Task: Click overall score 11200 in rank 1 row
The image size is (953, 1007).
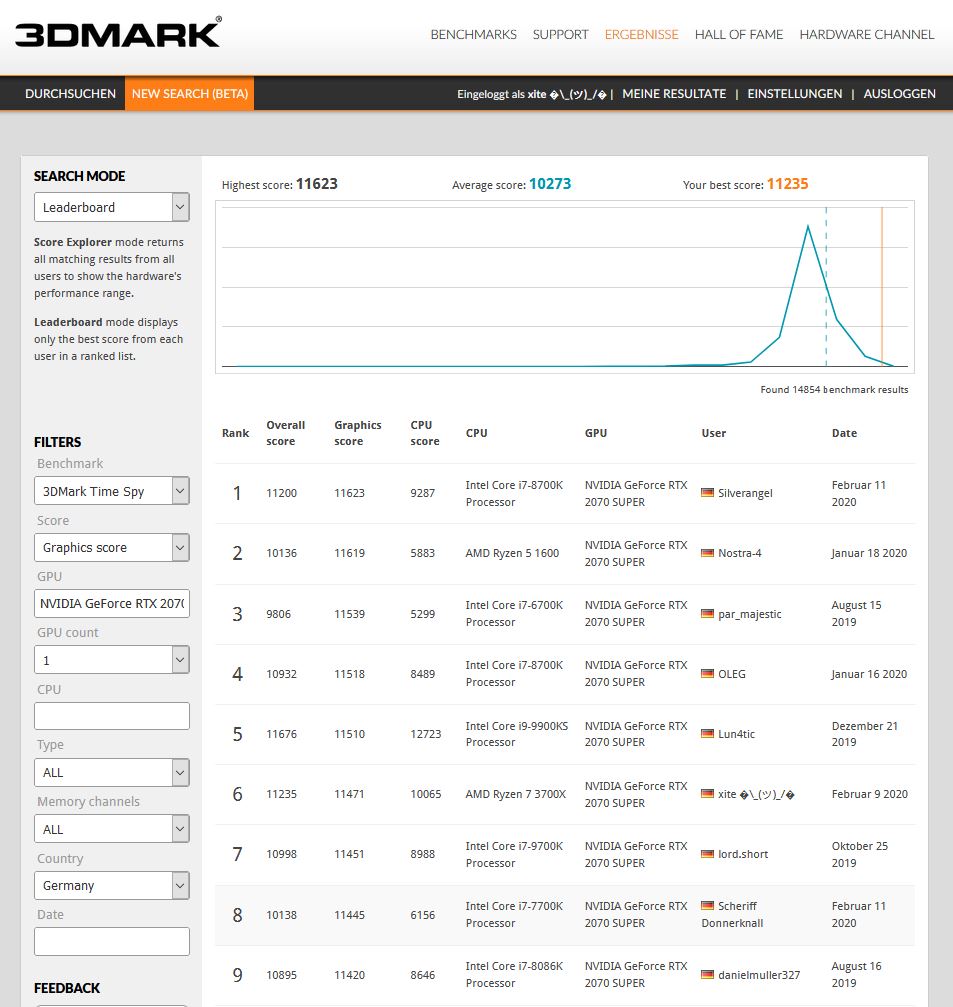Action: [x=281, y=493]
